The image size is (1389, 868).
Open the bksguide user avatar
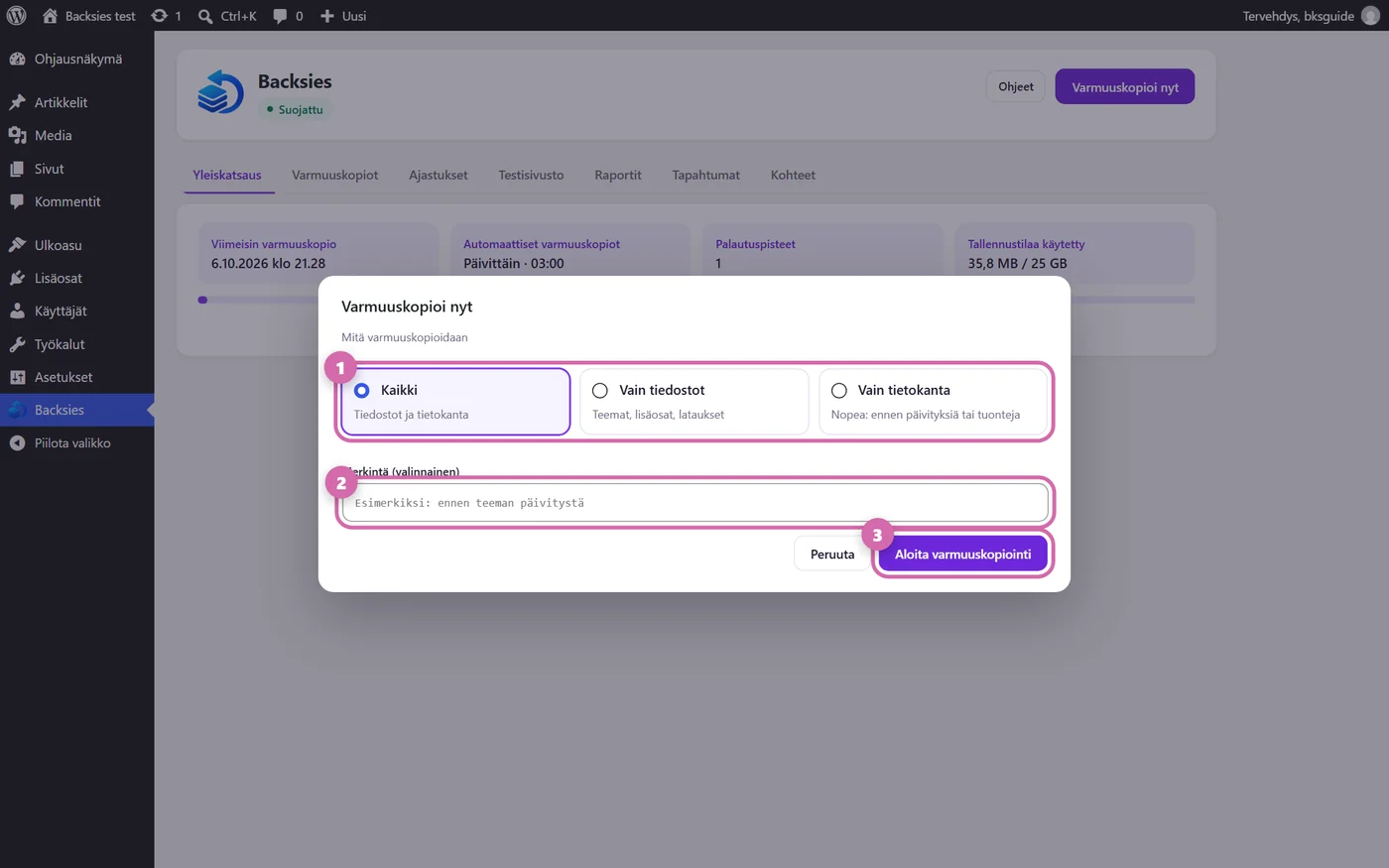pos(1370,16)
